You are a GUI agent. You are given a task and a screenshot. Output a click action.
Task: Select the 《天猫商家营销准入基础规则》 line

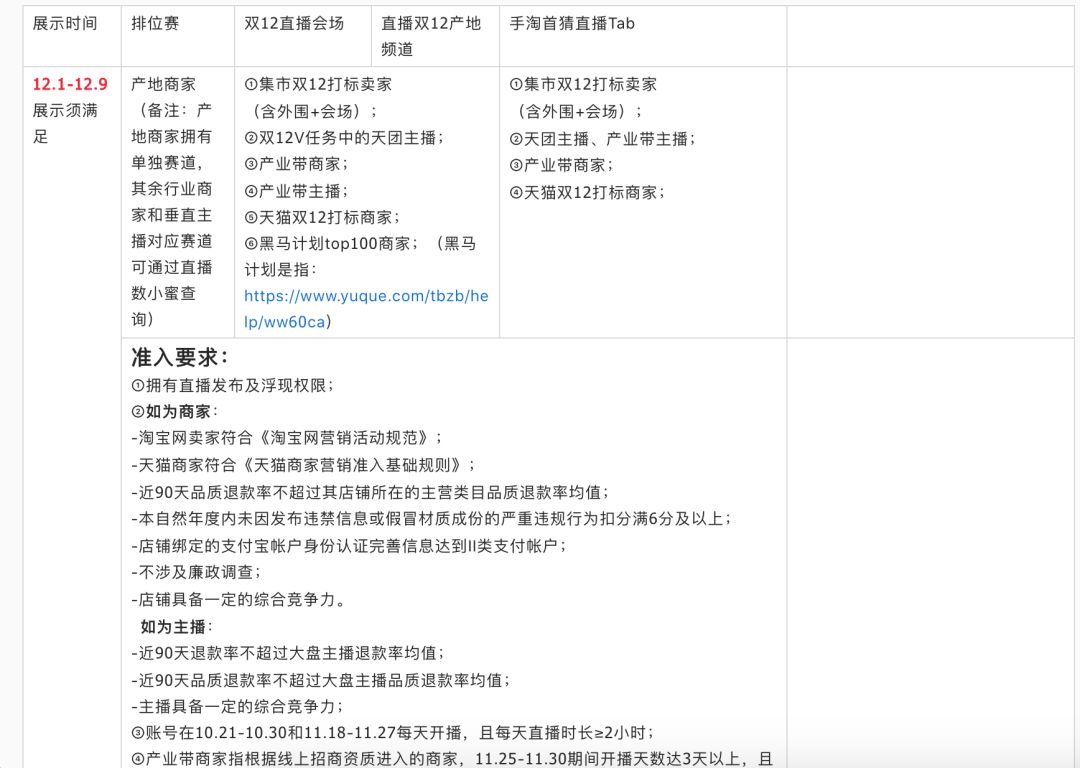click(303, 465)
